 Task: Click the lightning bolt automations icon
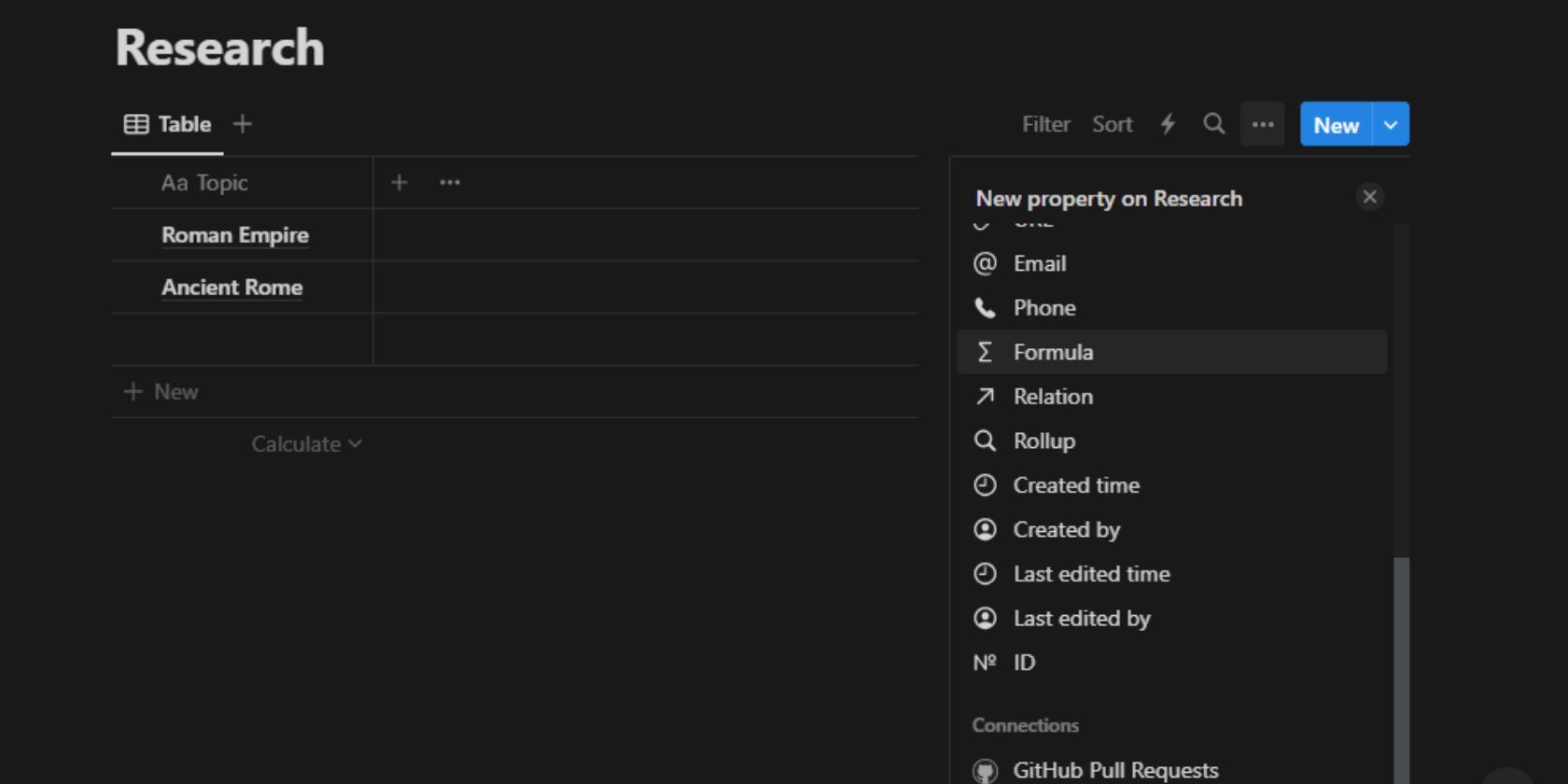1168,124
